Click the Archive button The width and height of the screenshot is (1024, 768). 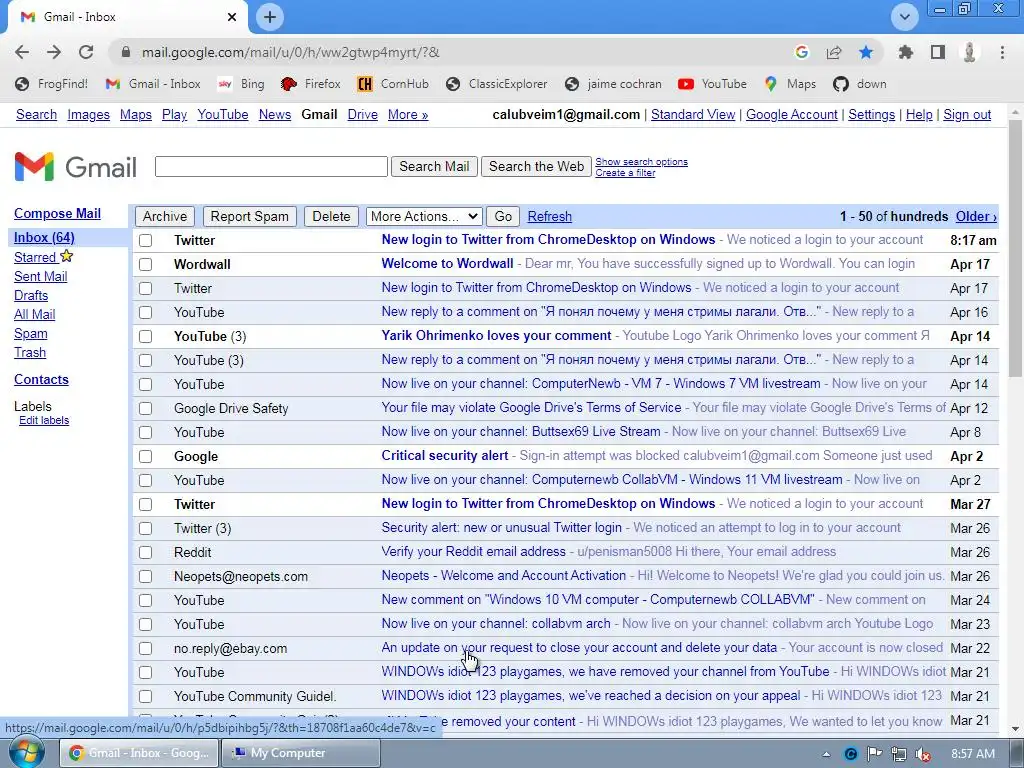165,216
